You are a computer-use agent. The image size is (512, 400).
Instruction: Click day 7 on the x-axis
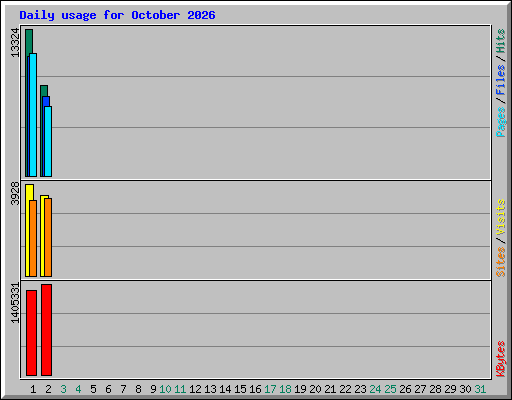point(123,389)
